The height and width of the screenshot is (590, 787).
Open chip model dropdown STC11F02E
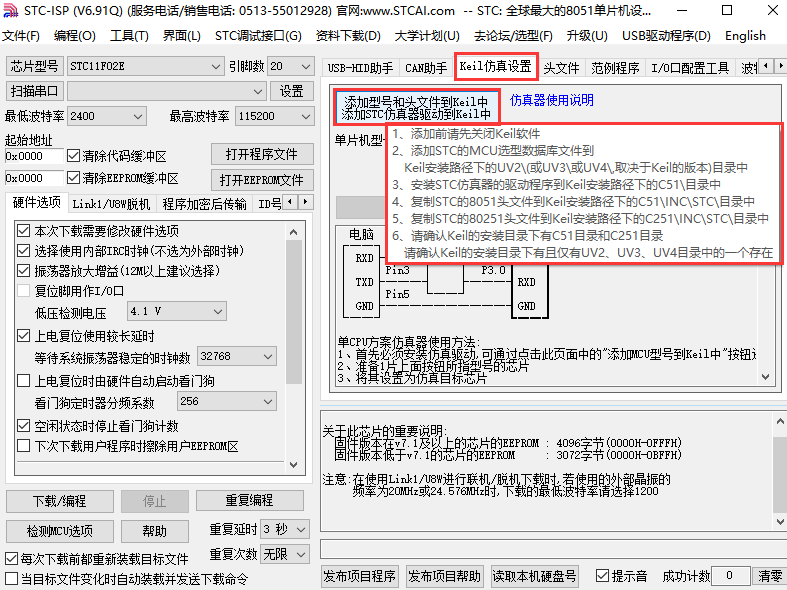(146, 66)
